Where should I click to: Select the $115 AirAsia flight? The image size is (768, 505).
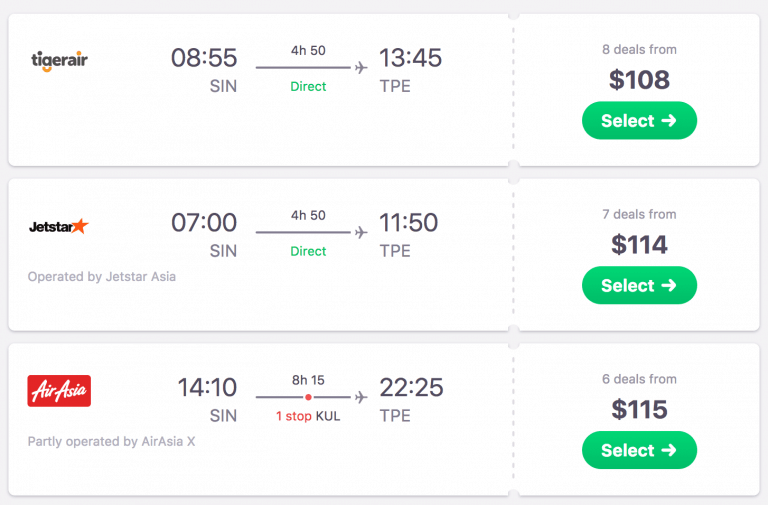pos(639,451)
